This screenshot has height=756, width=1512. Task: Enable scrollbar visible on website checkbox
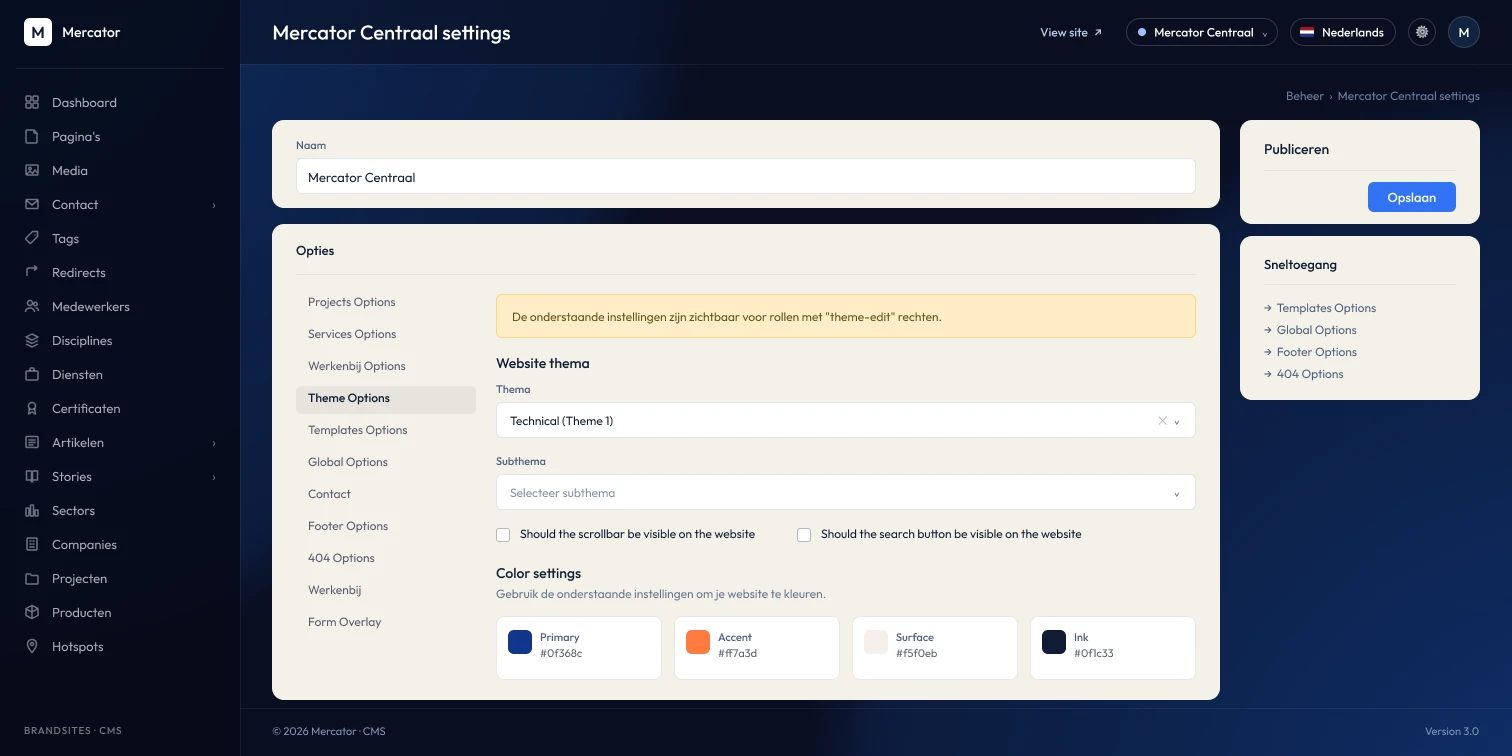503,535
